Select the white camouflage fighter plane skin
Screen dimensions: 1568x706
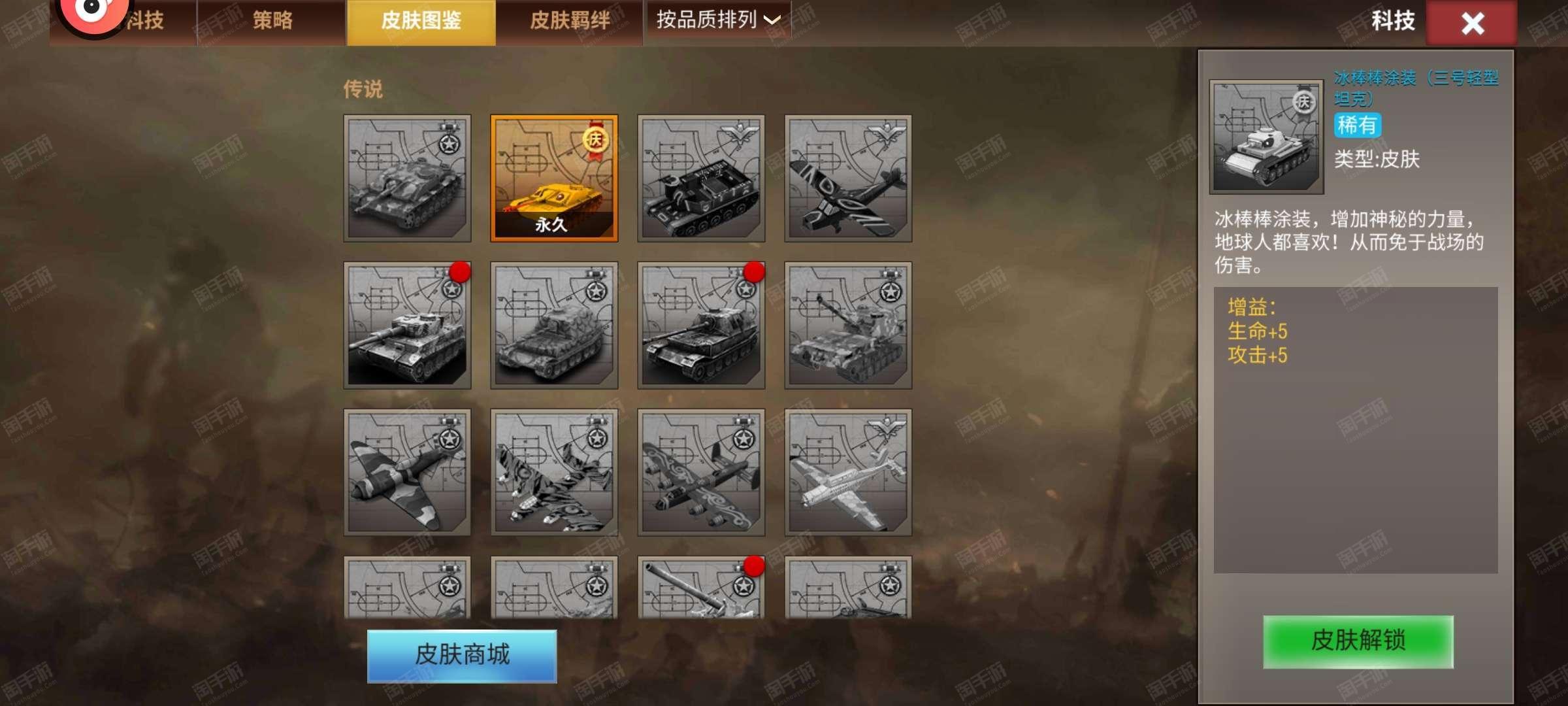pyautogui.click(x=848, y=473)
